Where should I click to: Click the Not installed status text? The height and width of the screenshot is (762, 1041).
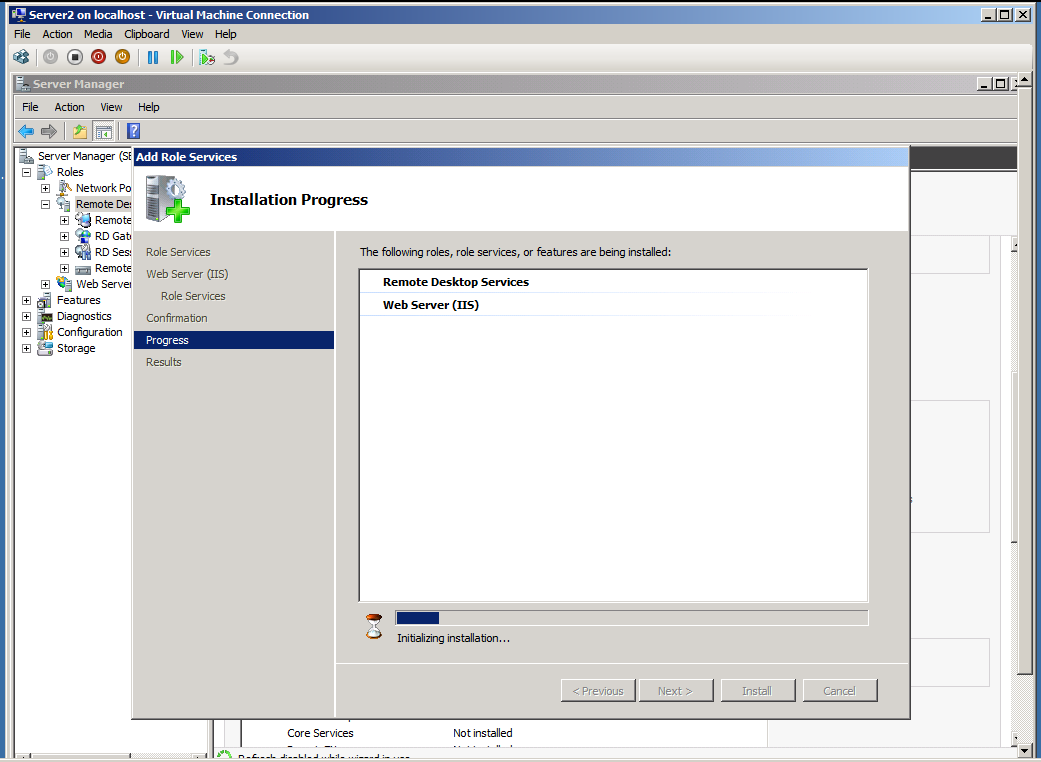[483, 733]
